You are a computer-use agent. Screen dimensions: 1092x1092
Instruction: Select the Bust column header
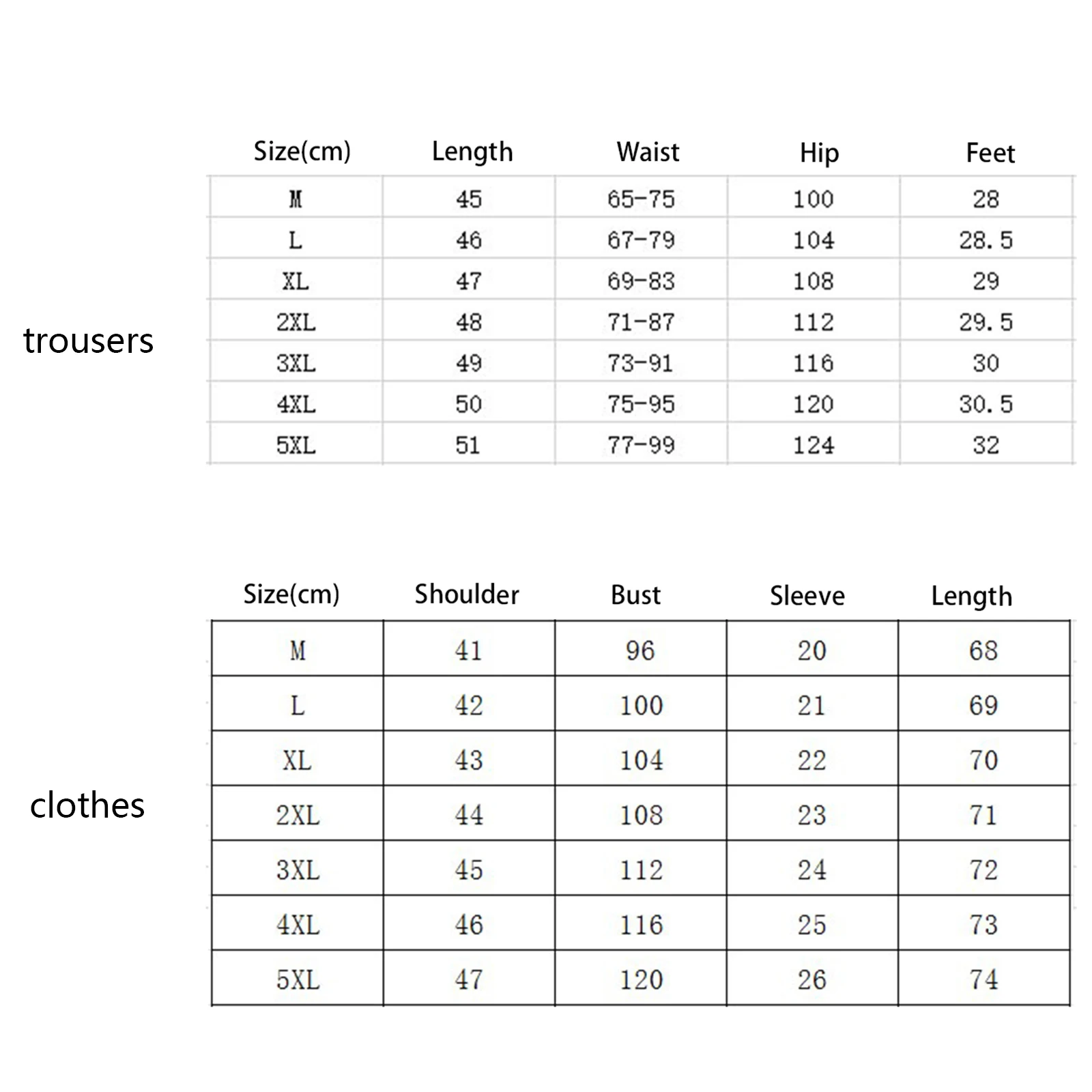635,595
